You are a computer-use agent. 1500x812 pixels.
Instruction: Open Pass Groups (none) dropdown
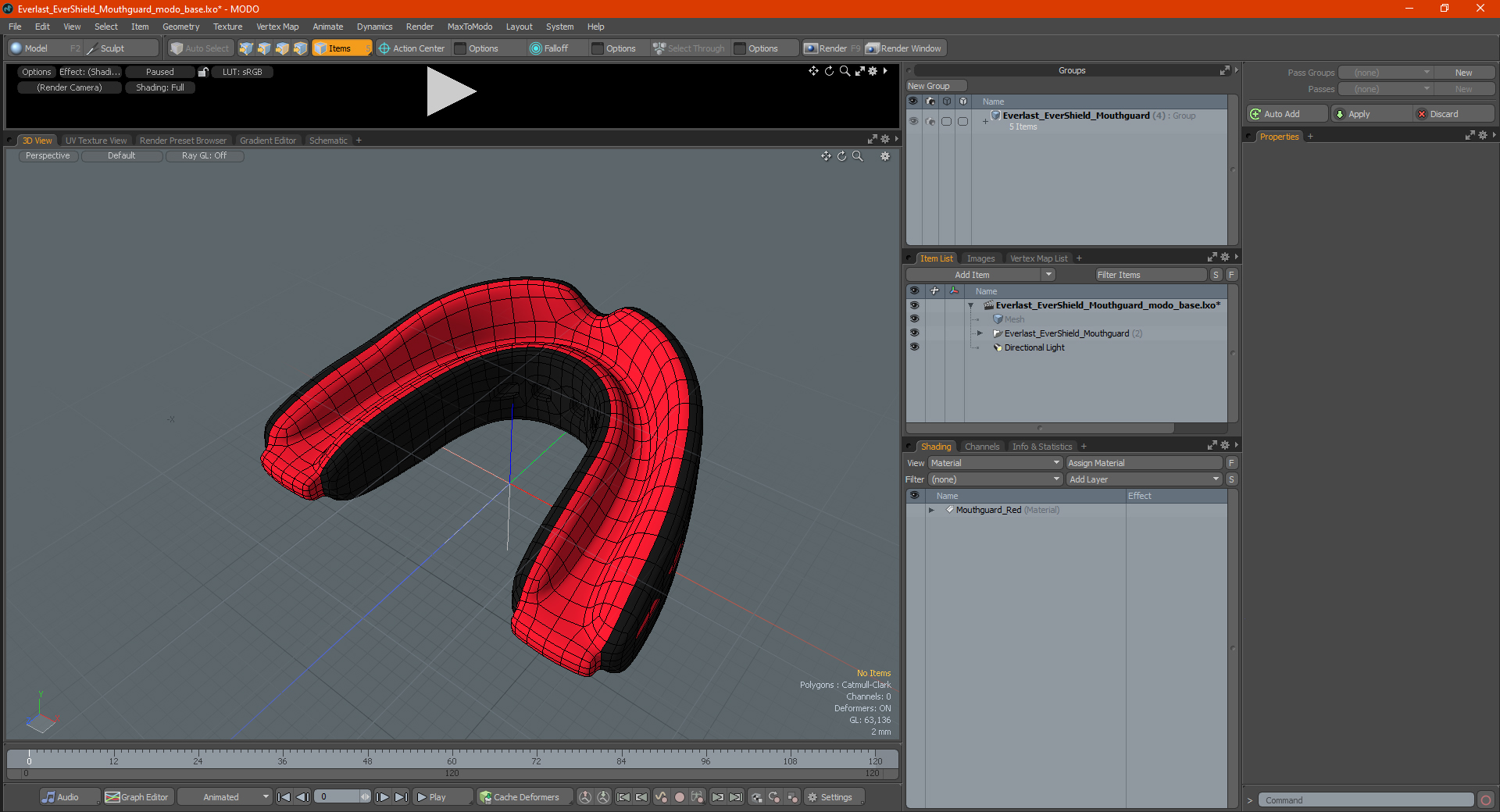pos(1385,73)
